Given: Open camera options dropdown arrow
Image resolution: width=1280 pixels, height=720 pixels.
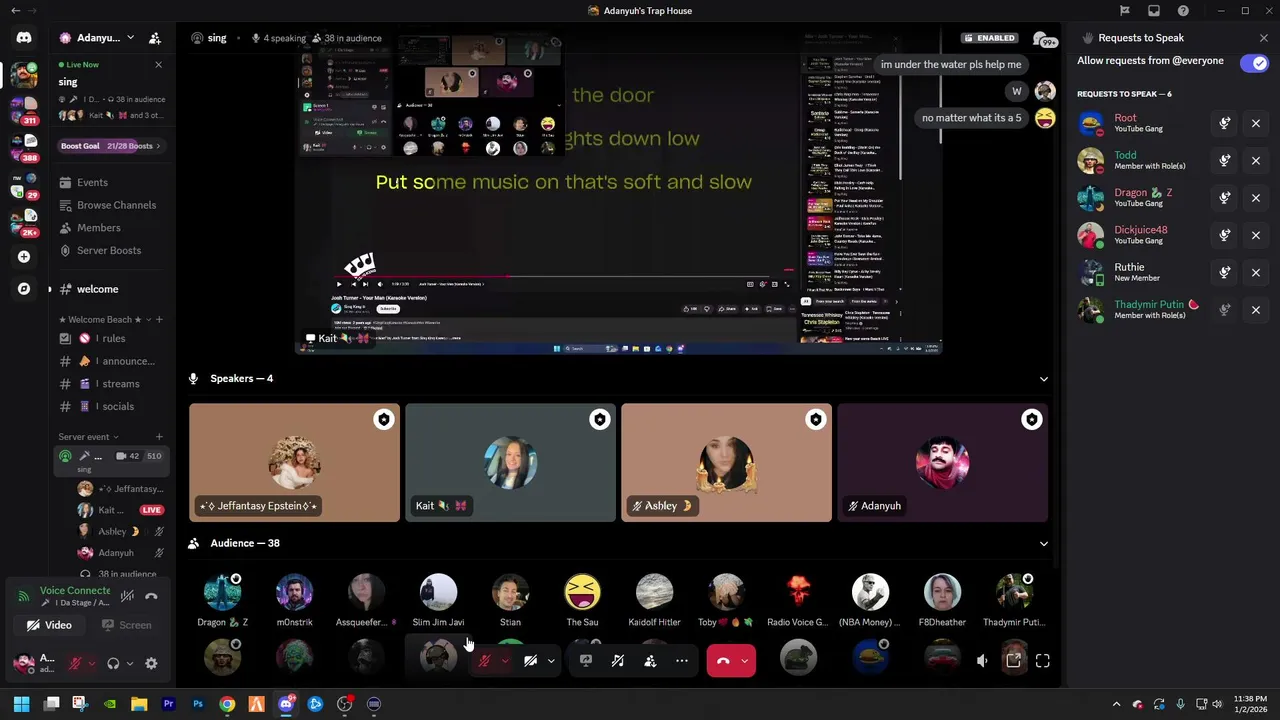Looking at the screenshot, I should tap(551, 661).
